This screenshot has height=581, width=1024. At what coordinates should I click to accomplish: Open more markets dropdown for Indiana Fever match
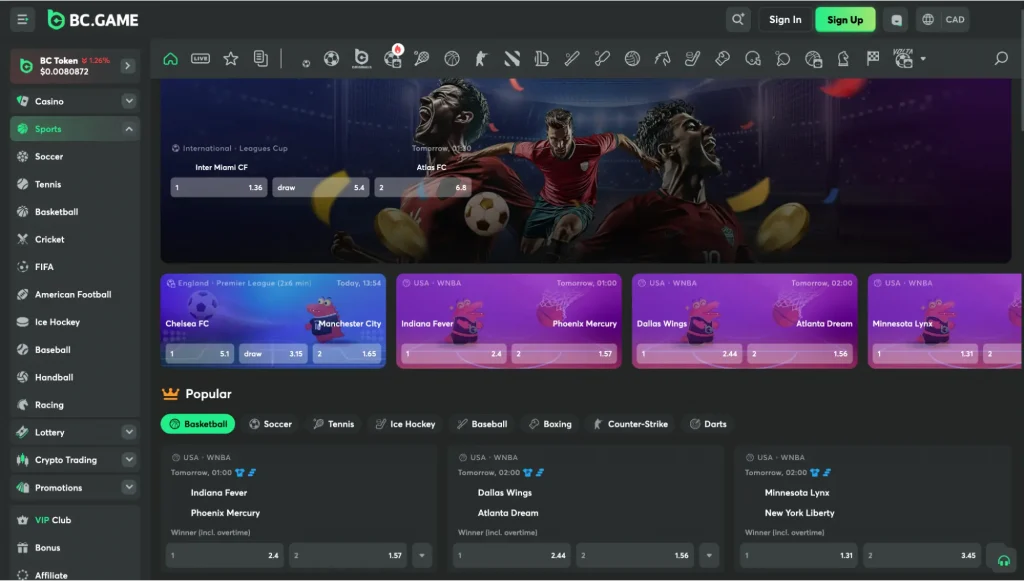(422, 555)
